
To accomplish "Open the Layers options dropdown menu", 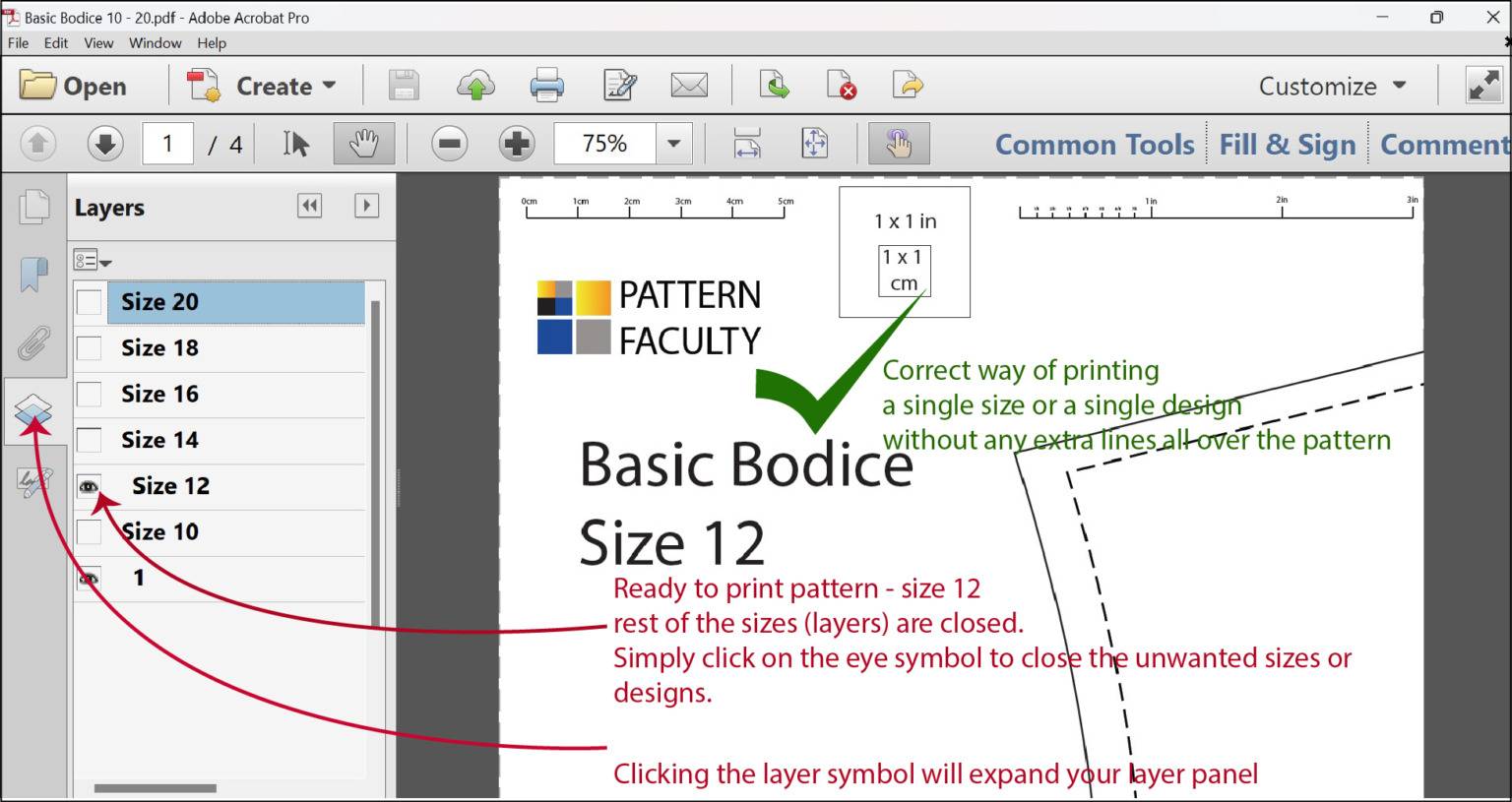I will [x=93, y=261].
